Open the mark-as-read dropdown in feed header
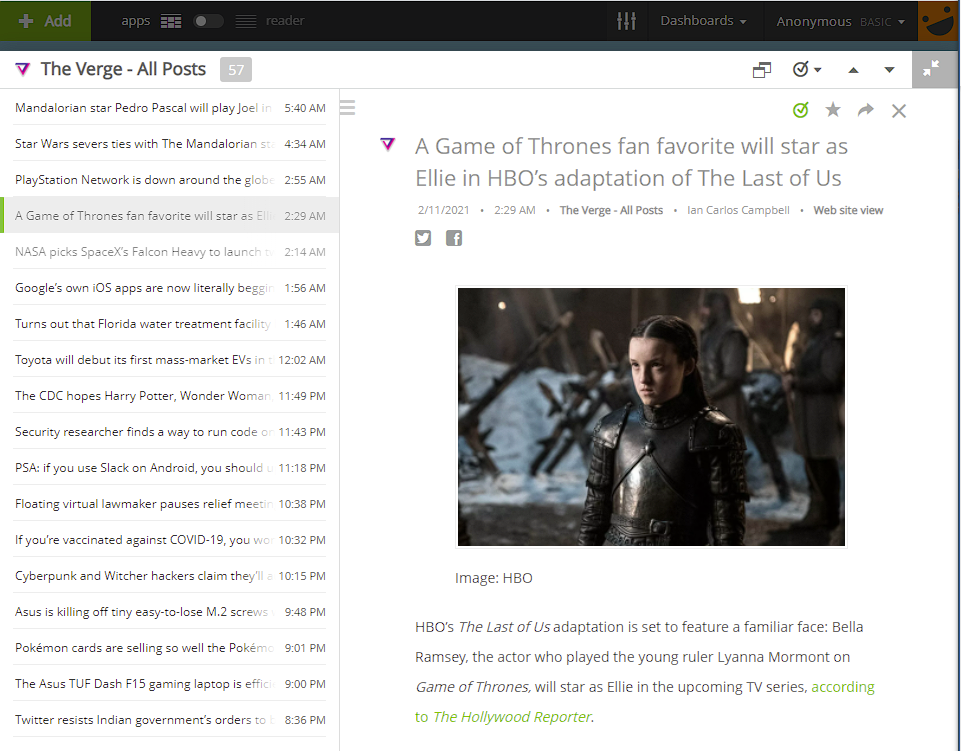 click(x=807, y=69)
